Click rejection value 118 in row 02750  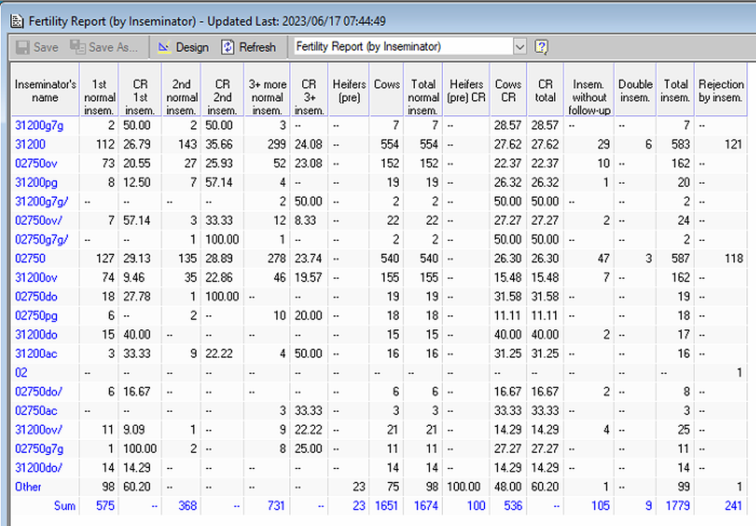click(733, 258)
